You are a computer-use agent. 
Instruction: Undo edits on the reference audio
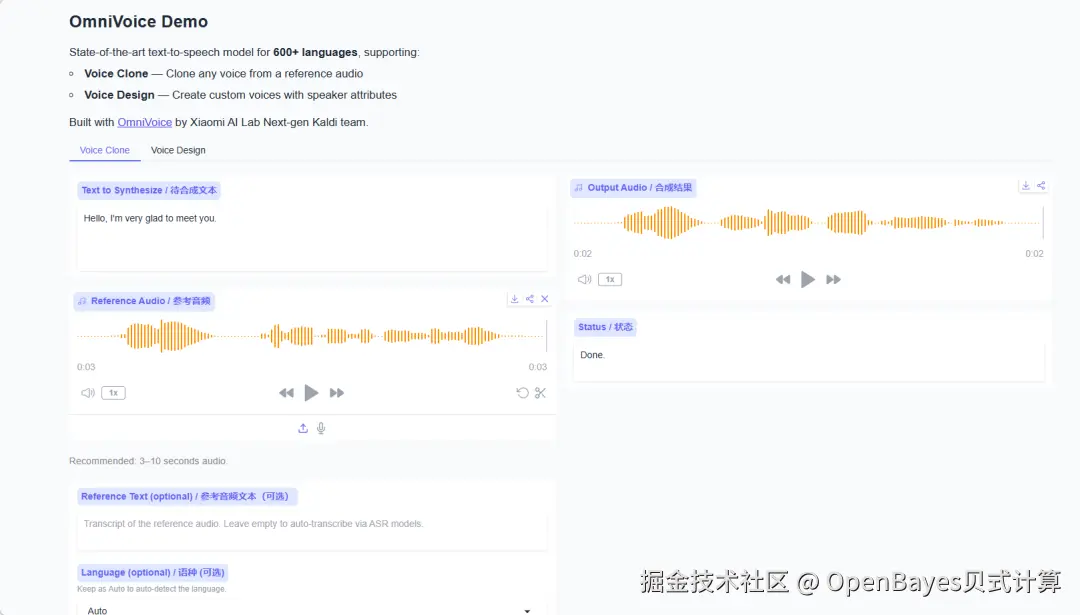coord(522,393)
